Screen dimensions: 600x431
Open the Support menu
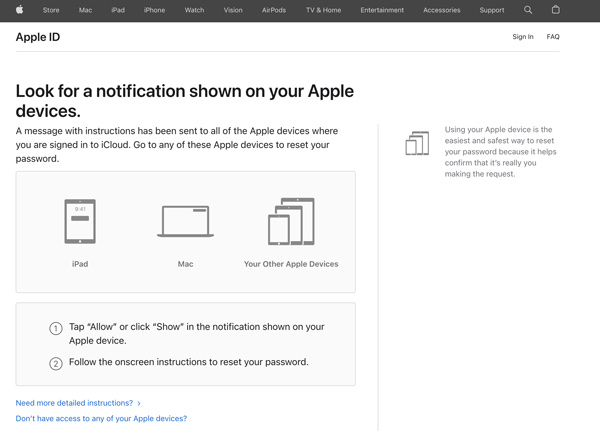(492, 10)
